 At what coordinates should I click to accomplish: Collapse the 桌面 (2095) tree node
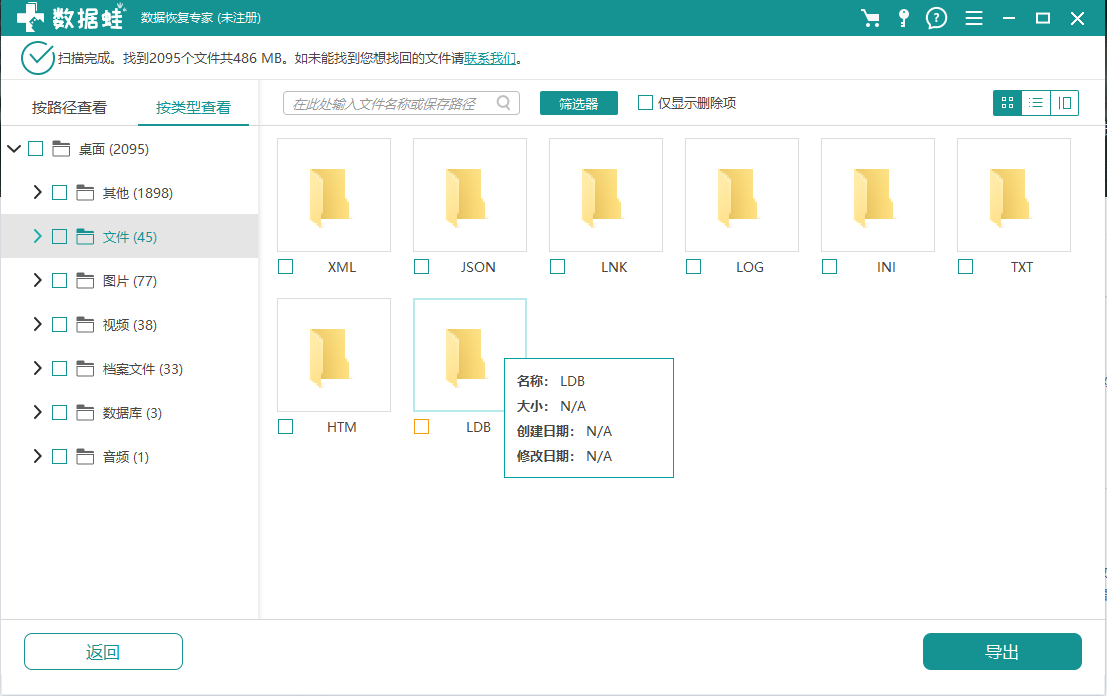click(x=14, y=149)
